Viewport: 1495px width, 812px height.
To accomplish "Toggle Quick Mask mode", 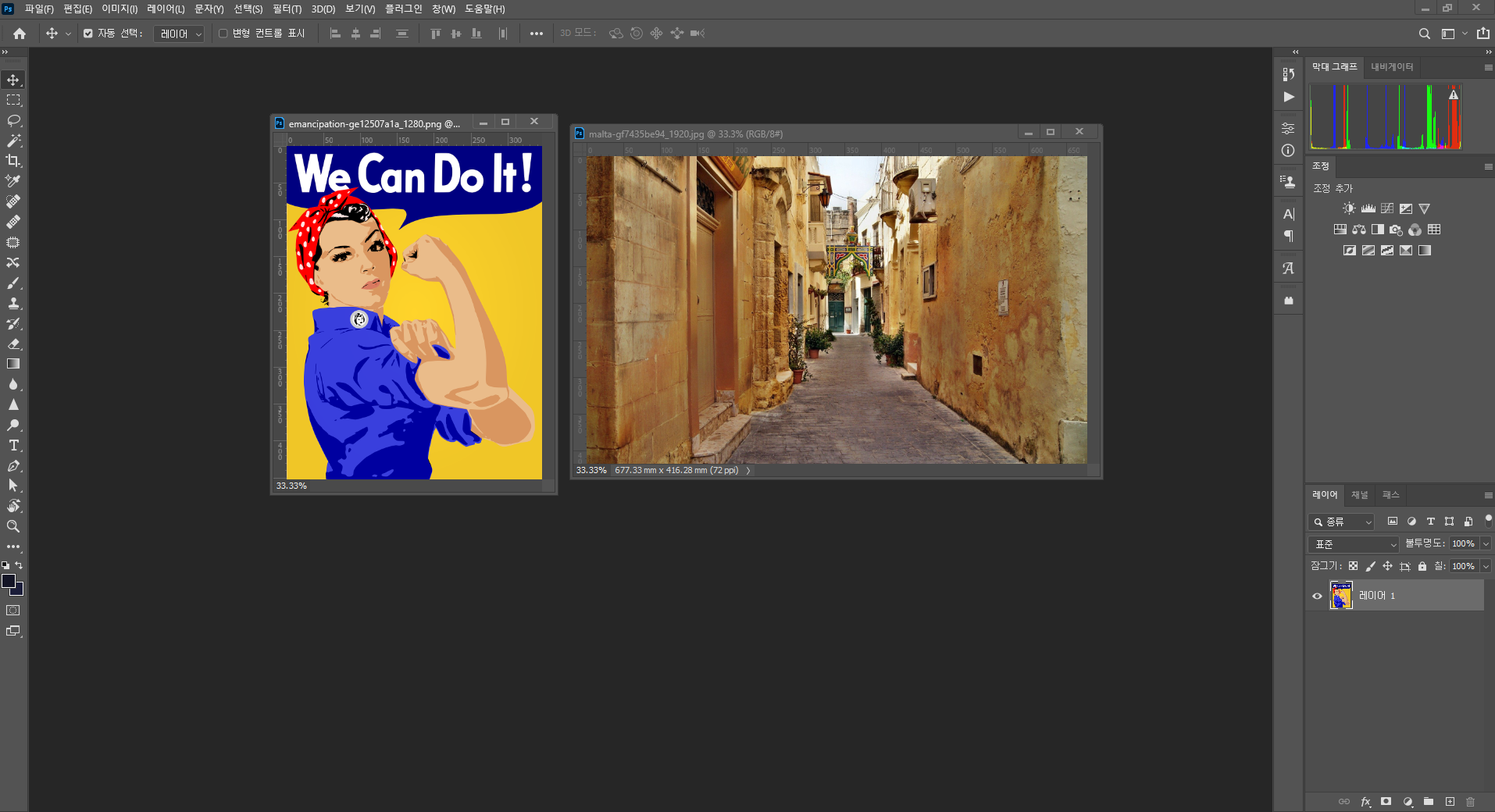I will click(13, 611).
